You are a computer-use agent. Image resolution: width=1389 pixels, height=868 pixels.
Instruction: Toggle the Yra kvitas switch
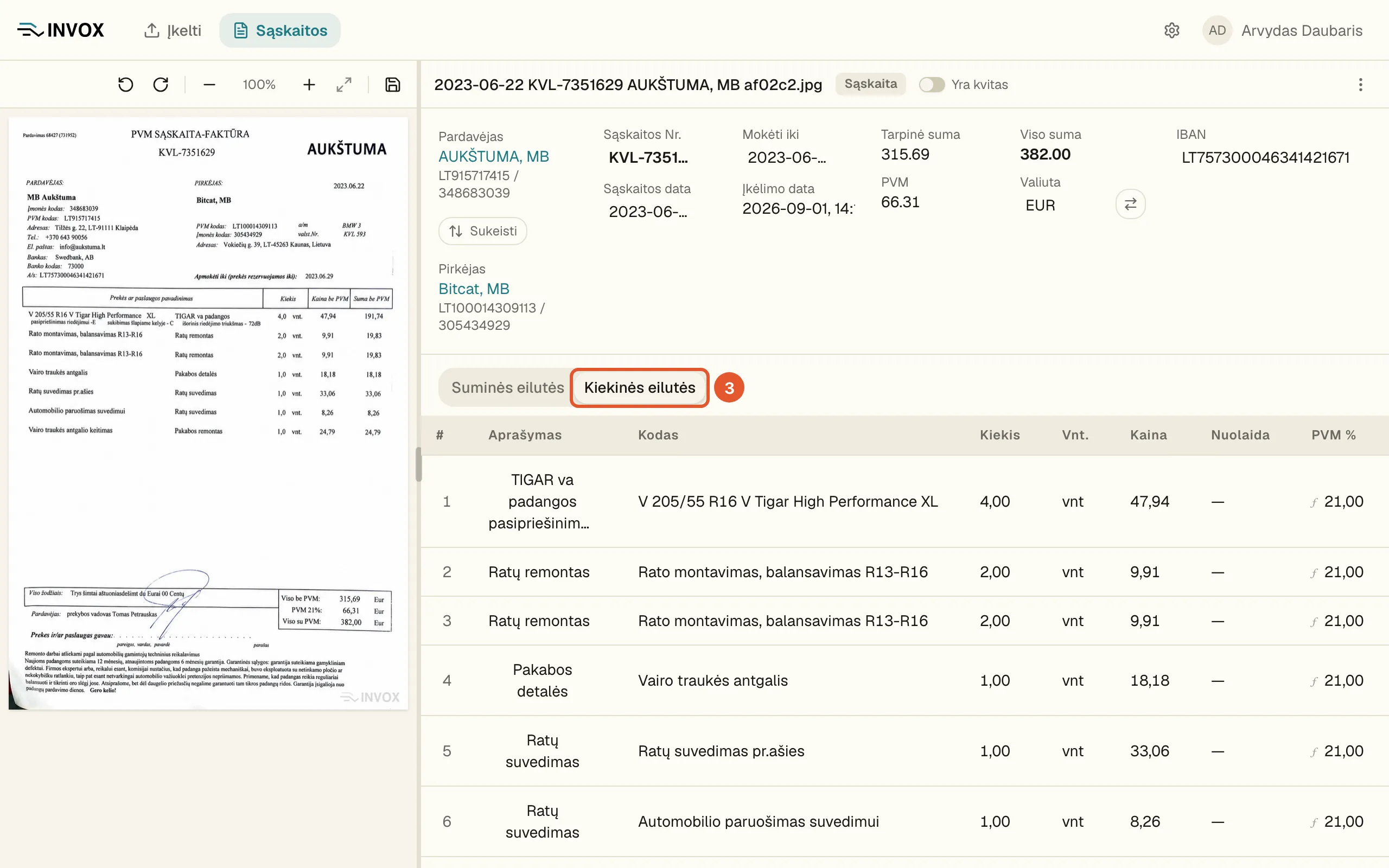click(x=932, y=85)
